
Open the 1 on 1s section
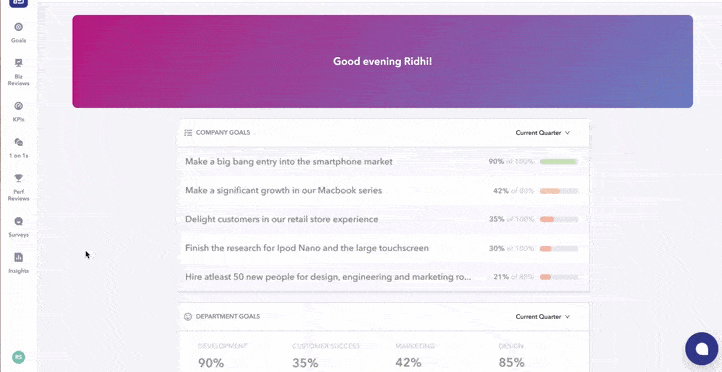[18, 142]
